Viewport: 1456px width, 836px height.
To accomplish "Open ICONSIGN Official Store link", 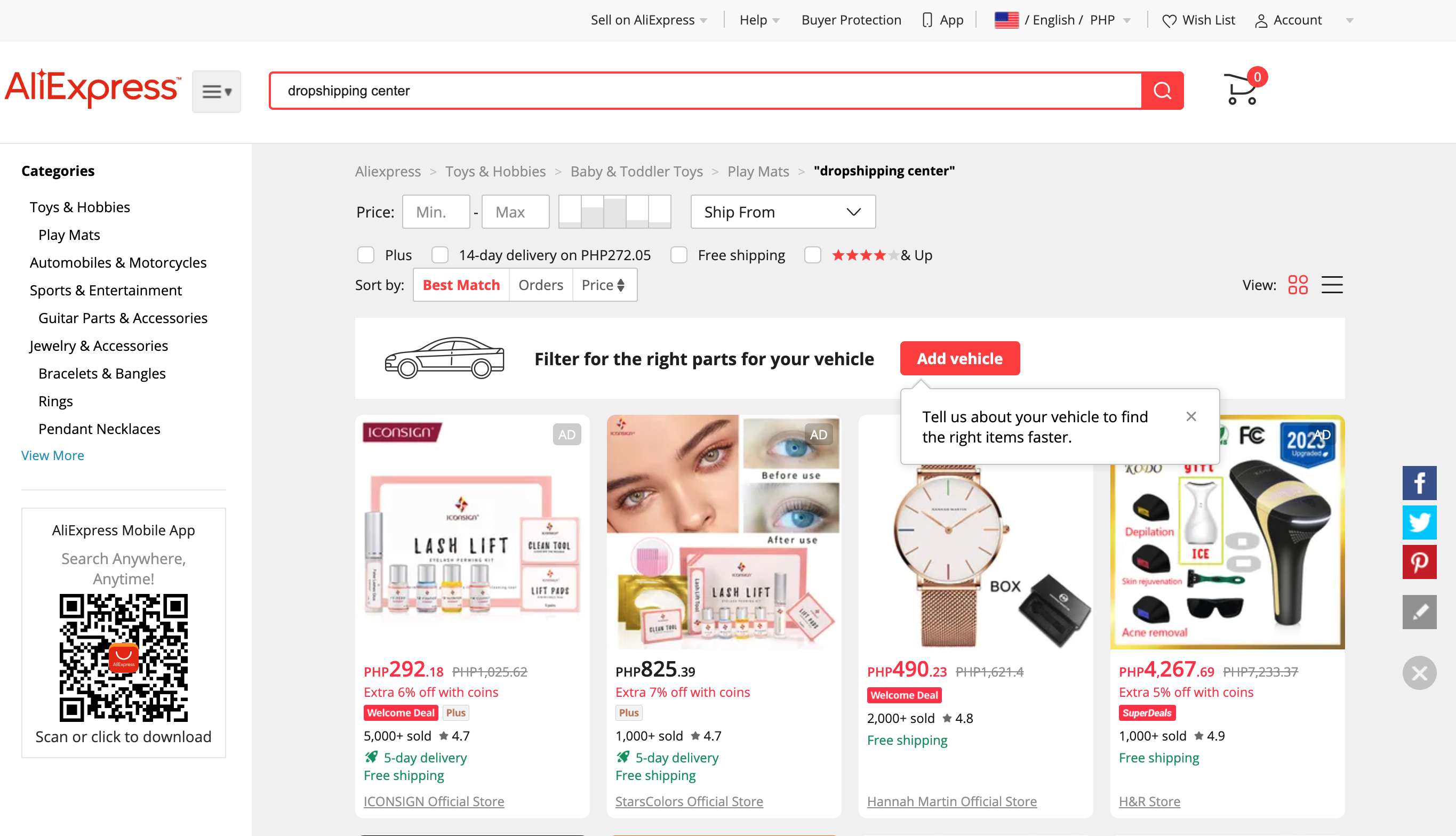I will (x=434, y=801).
